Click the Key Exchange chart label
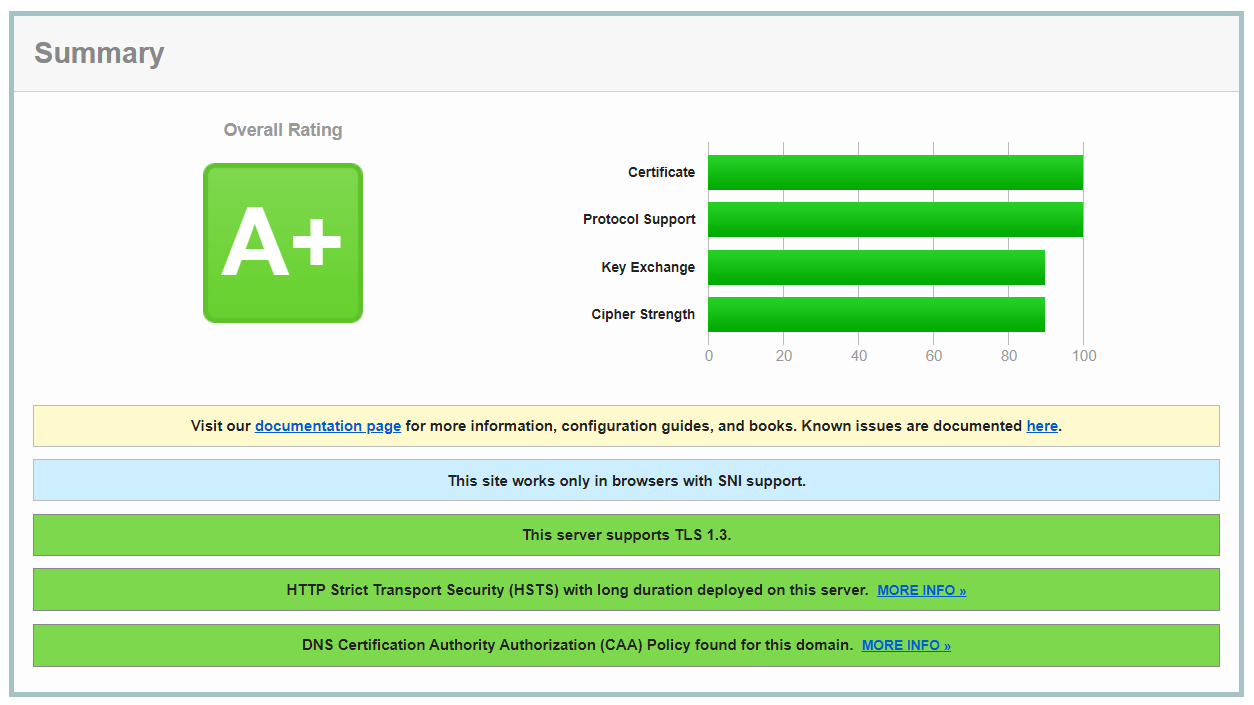Viewport: 1254px width, 705px height. tap(649, 267)
